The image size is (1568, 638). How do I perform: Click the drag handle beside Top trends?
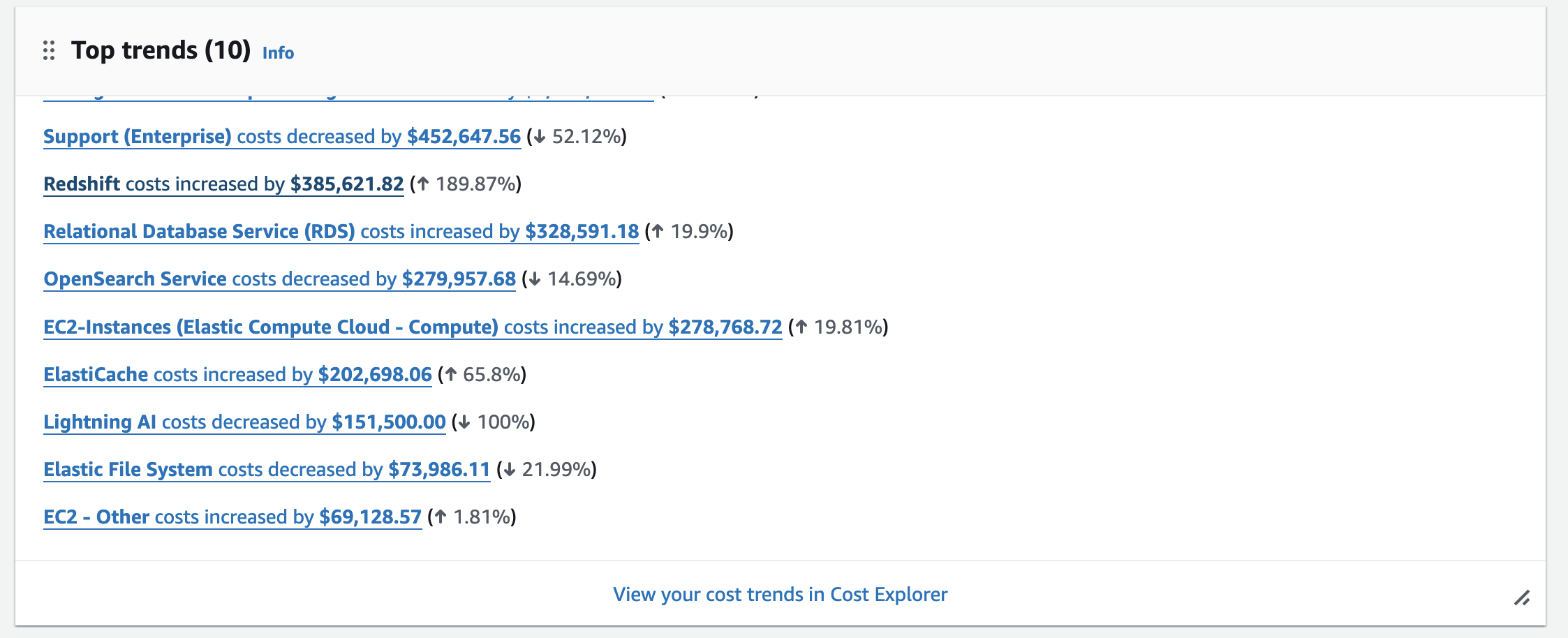click(49, 50)
